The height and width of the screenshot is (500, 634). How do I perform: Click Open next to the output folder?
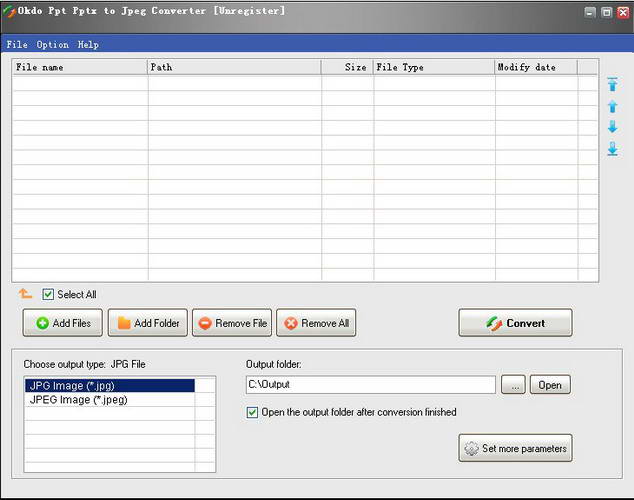[550, 385]
